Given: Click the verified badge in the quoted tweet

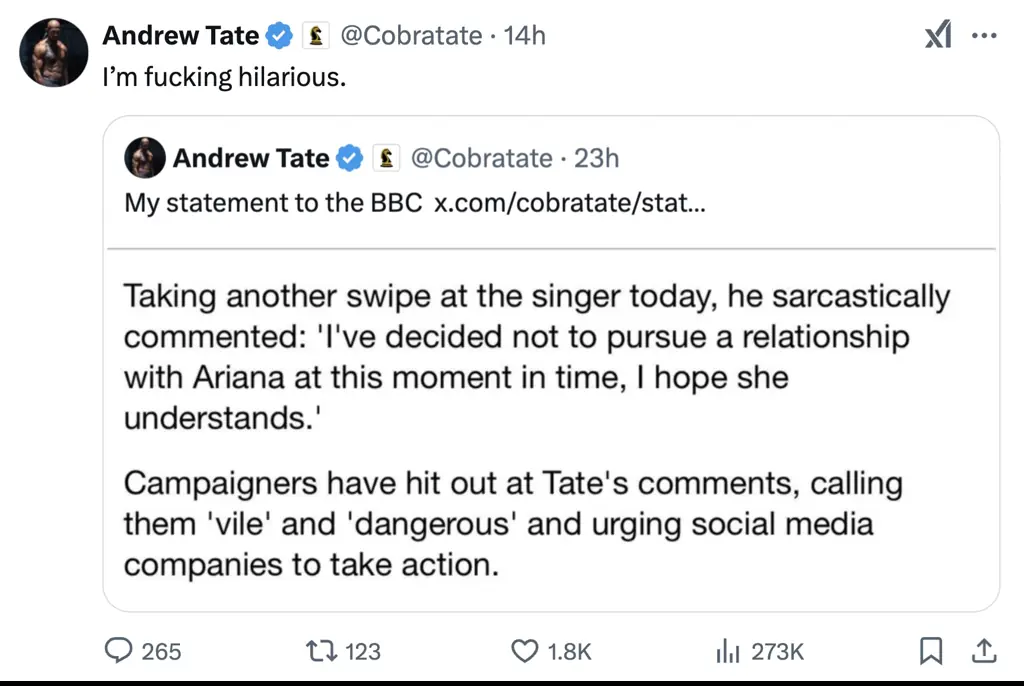Looking at the screenshot, I should 349,158.
